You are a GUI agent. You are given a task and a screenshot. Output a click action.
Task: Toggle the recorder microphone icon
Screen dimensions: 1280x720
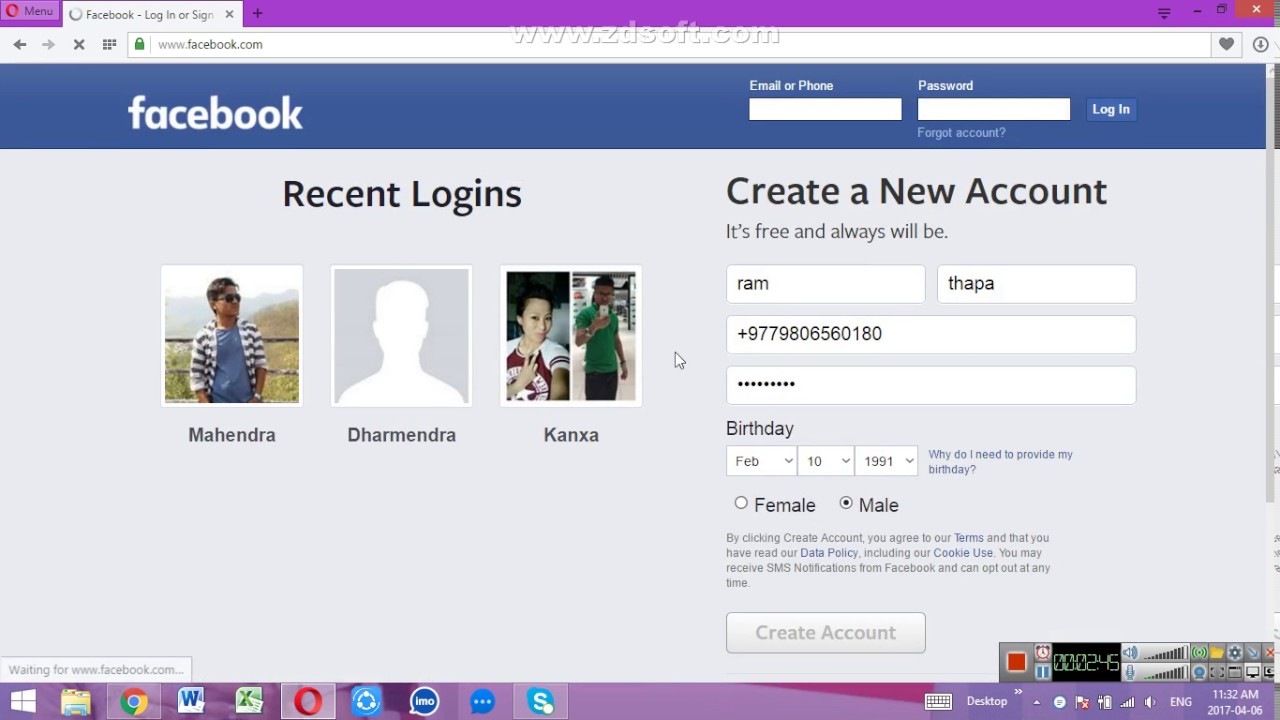[1130, 672]
